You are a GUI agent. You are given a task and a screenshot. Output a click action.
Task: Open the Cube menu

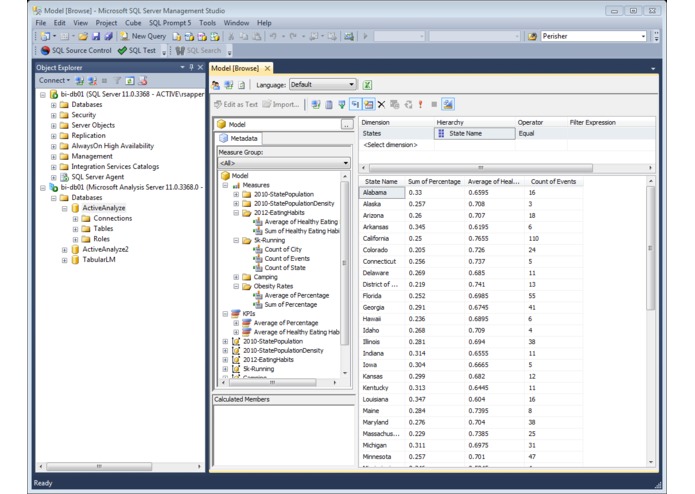click(x=133, y=23)
